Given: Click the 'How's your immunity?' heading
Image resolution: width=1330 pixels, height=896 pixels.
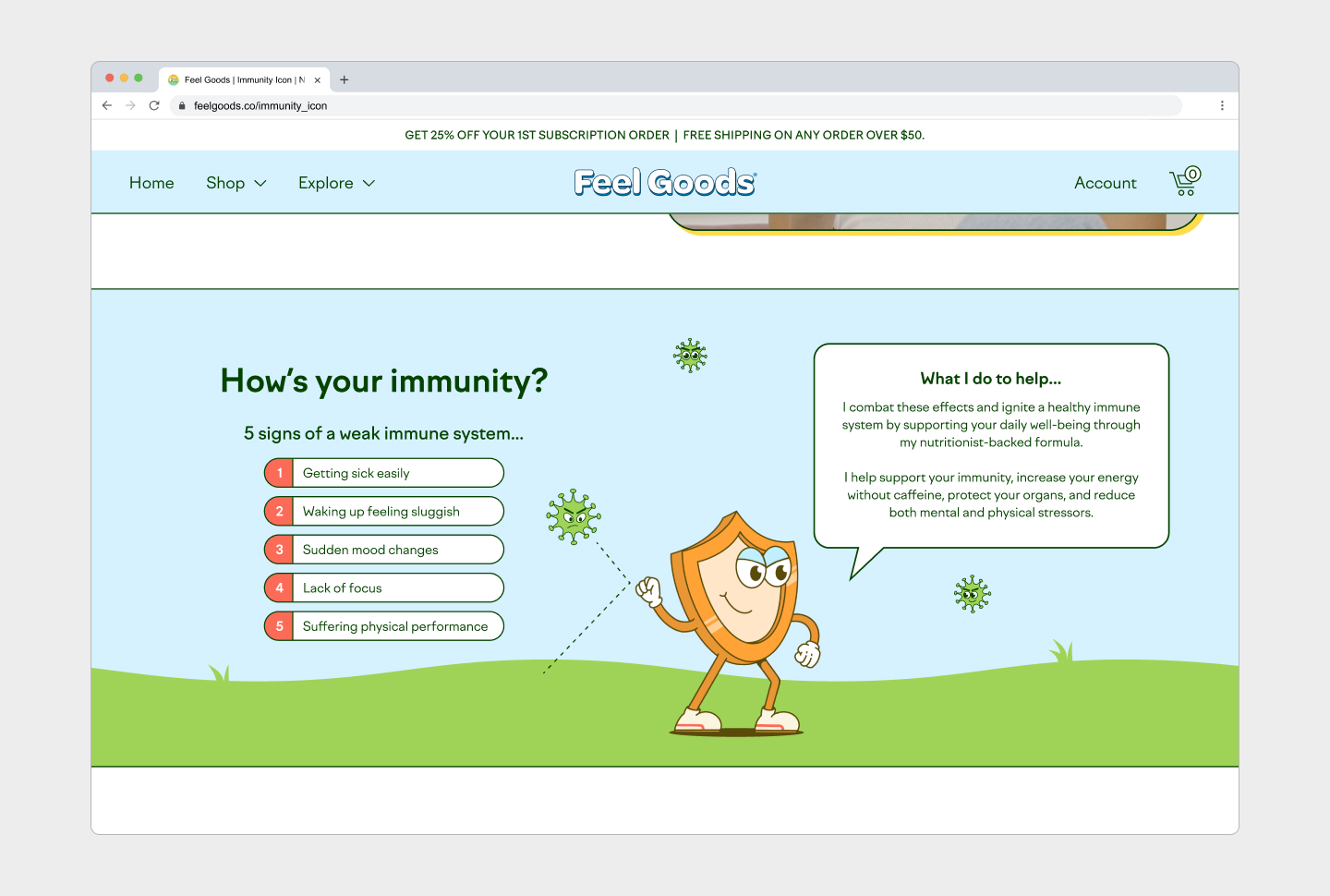Looking at the screenshot, I should point(384,381).
